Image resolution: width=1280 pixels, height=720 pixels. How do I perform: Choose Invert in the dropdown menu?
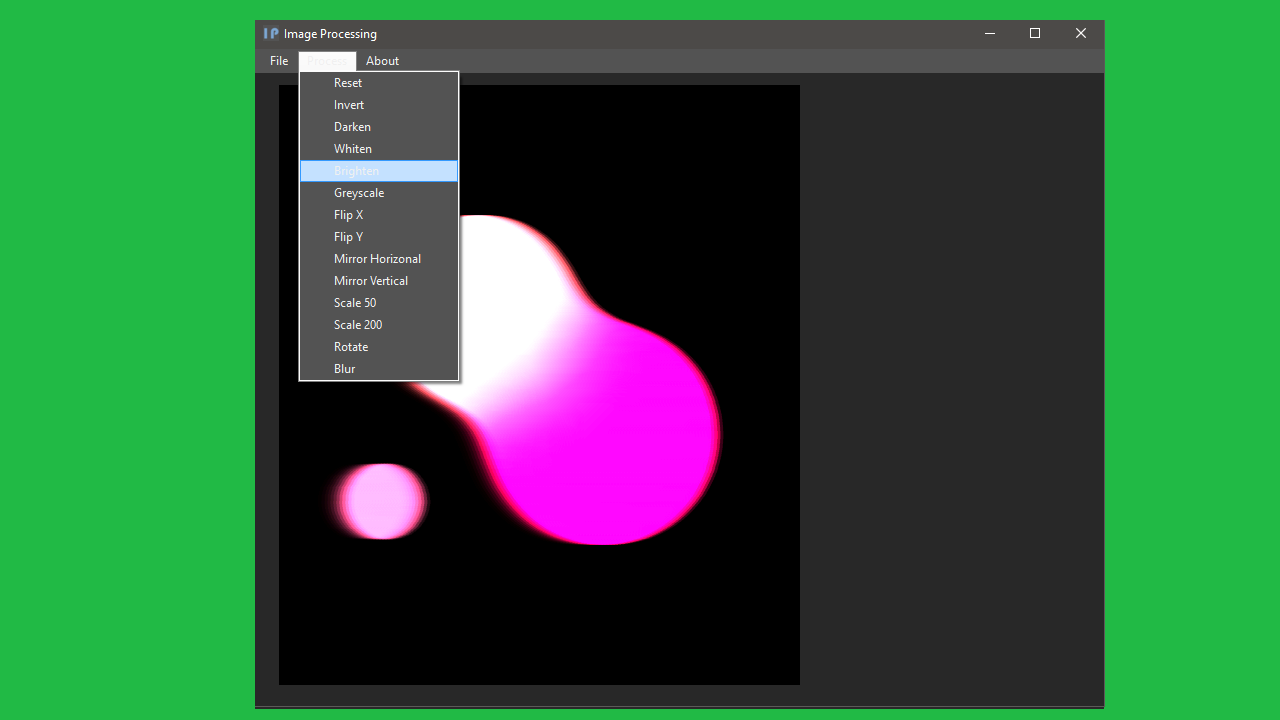379,105
